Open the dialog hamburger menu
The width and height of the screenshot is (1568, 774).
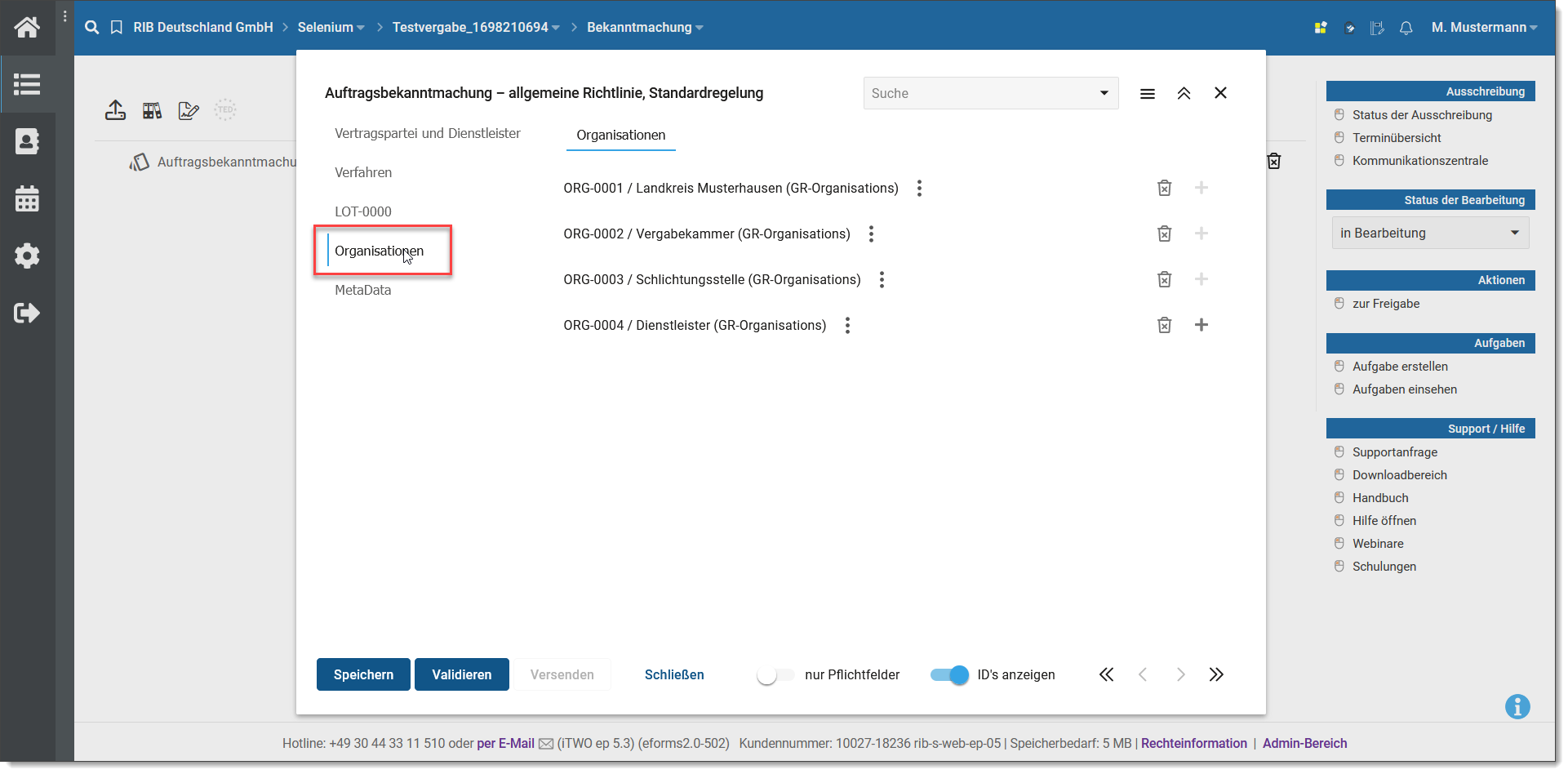point(1148,94)
